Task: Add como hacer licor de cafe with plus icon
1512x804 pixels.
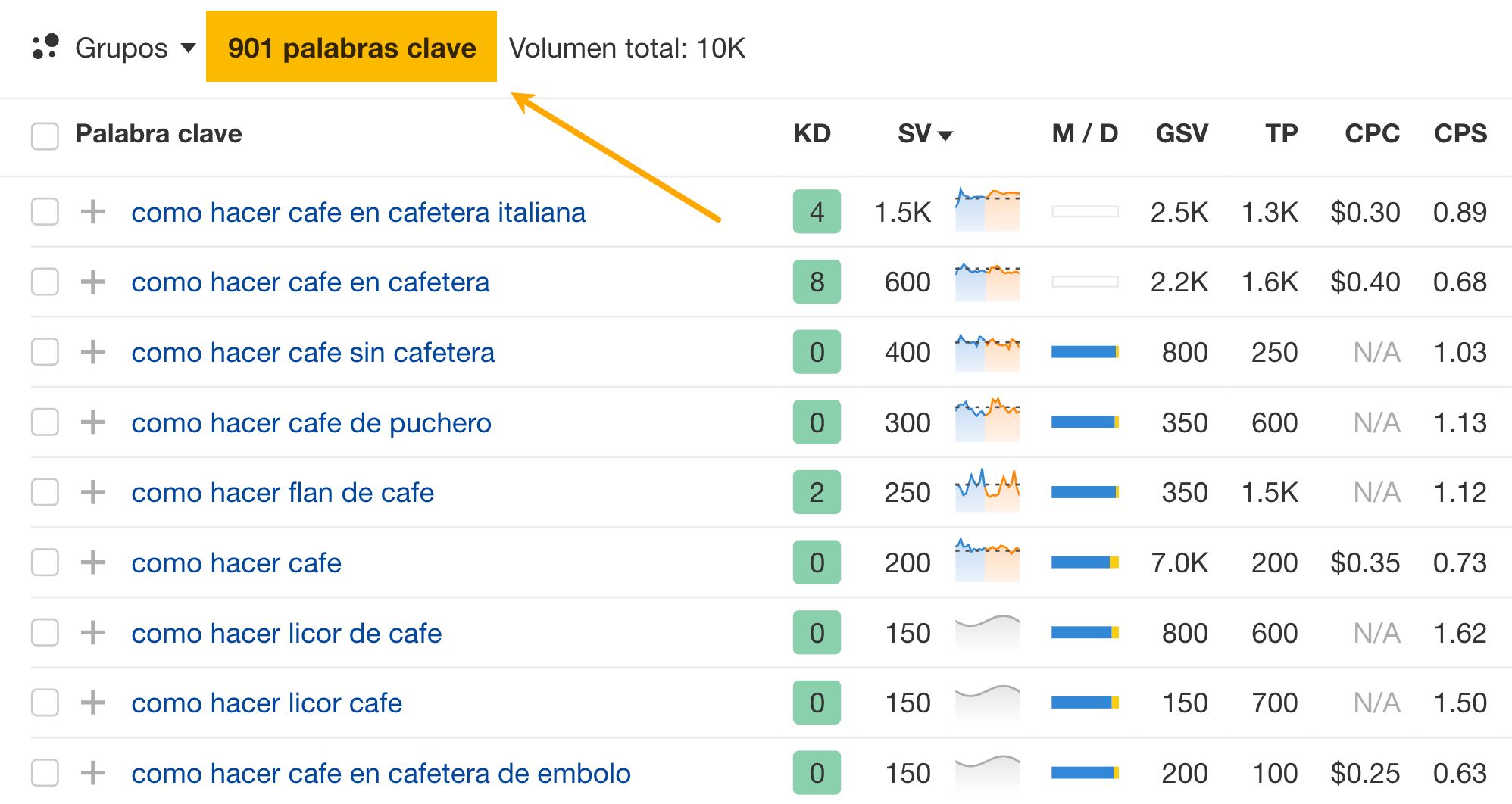Action: click(x=93, y=633)
